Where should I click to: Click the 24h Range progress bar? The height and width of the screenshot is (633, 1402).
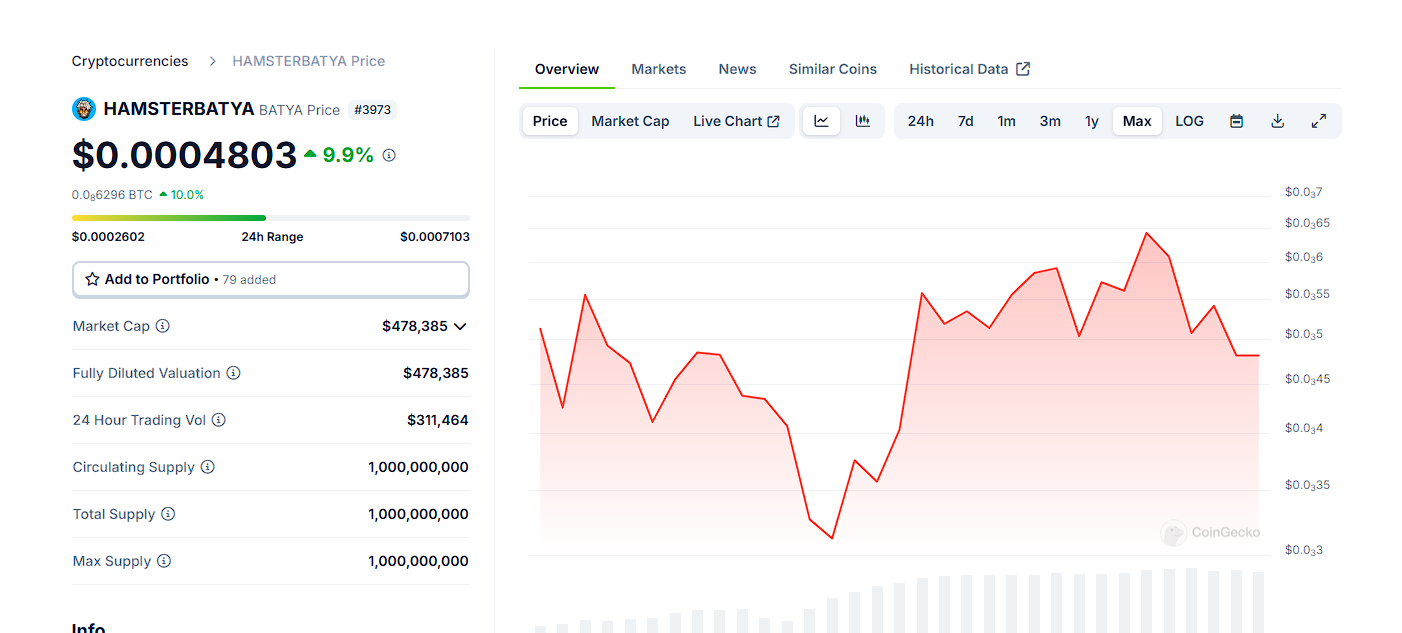point(270,217)
